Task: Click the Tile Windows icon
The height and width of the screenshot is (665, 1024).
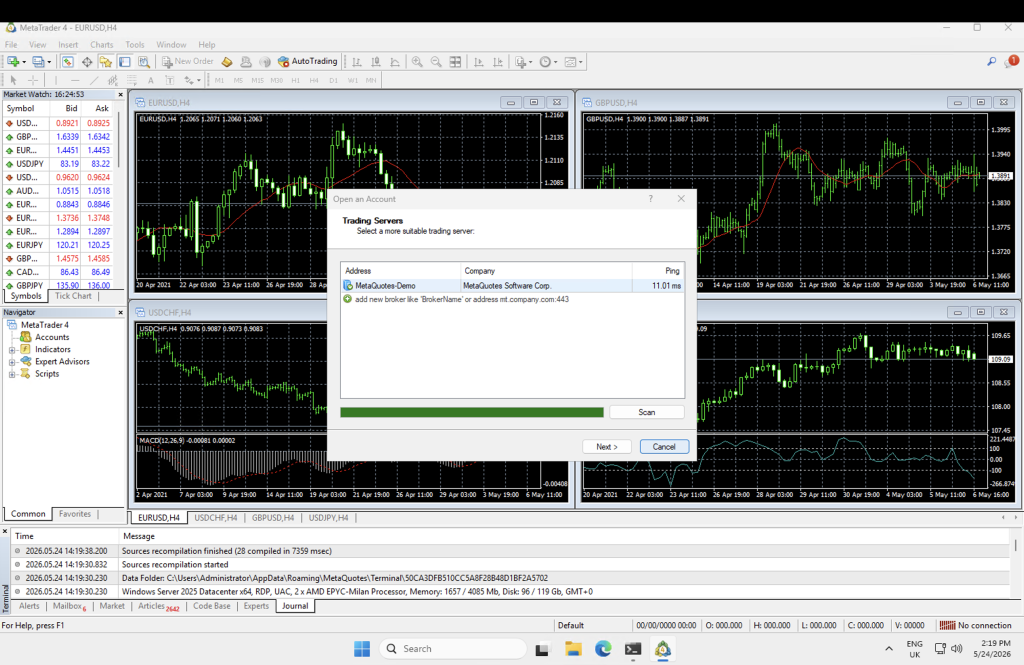Action: [455, 61]
